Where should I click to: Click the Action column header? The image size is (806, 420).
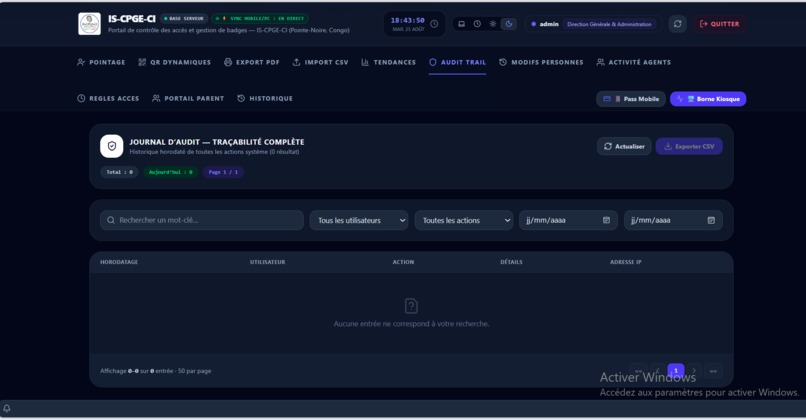(x=404, y=262)
